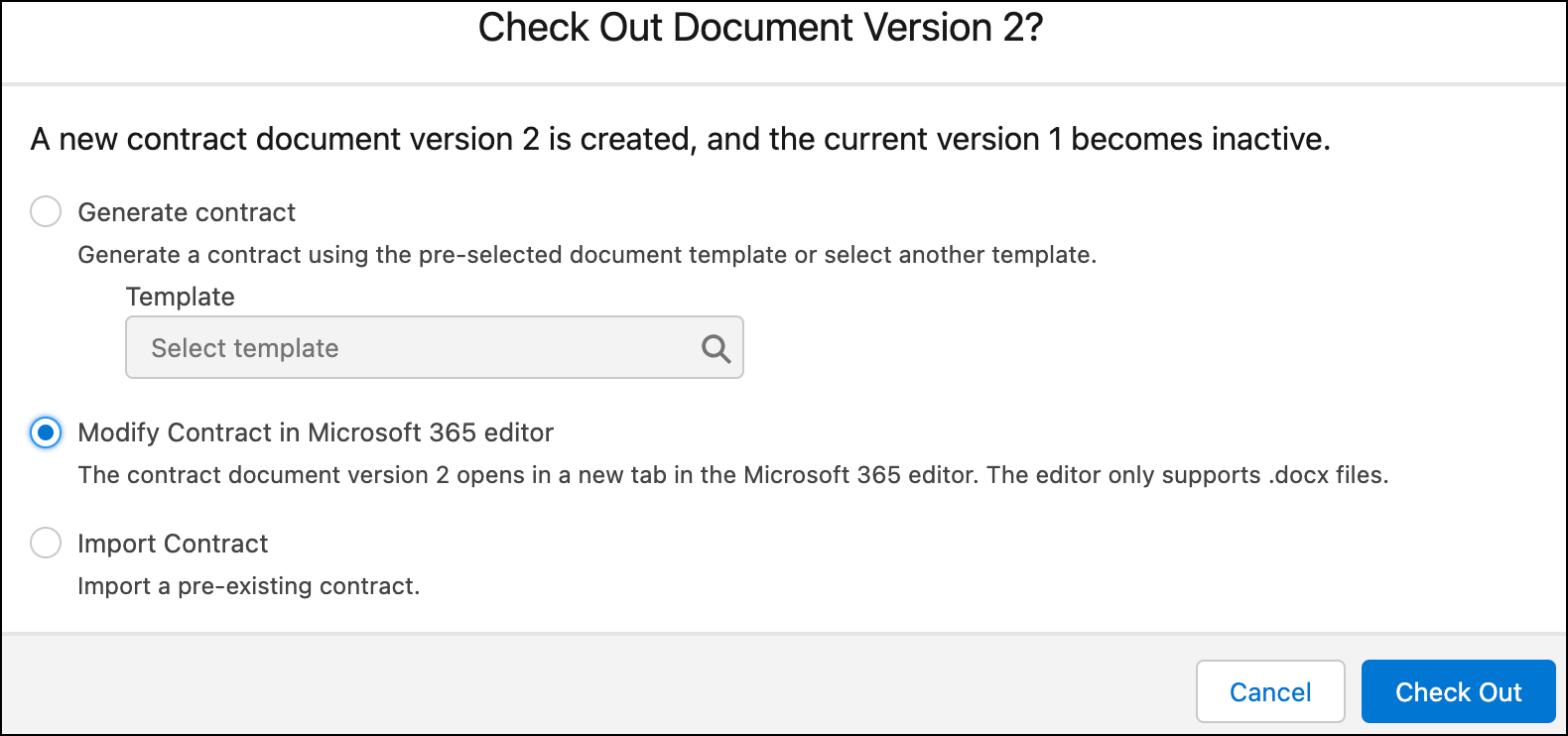
Task: Click the Check Out button
Action: point(1457,691)
